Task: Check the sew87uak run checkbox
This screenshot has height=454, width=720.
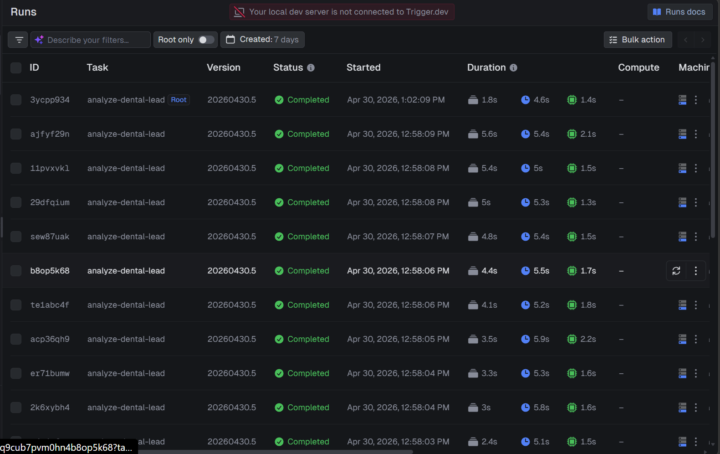Action: [x=16, y=236]
